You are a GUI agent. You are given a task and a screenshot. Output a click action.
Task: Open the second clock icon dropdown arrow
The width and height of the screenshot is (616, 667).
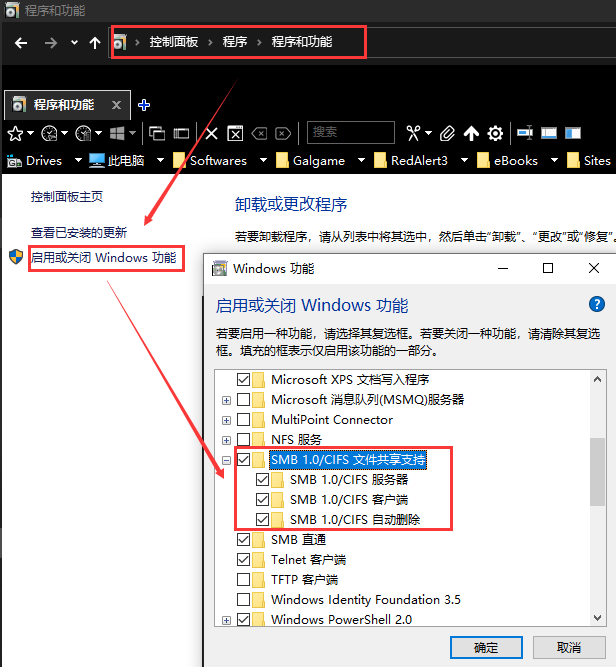tap(98, 134)
